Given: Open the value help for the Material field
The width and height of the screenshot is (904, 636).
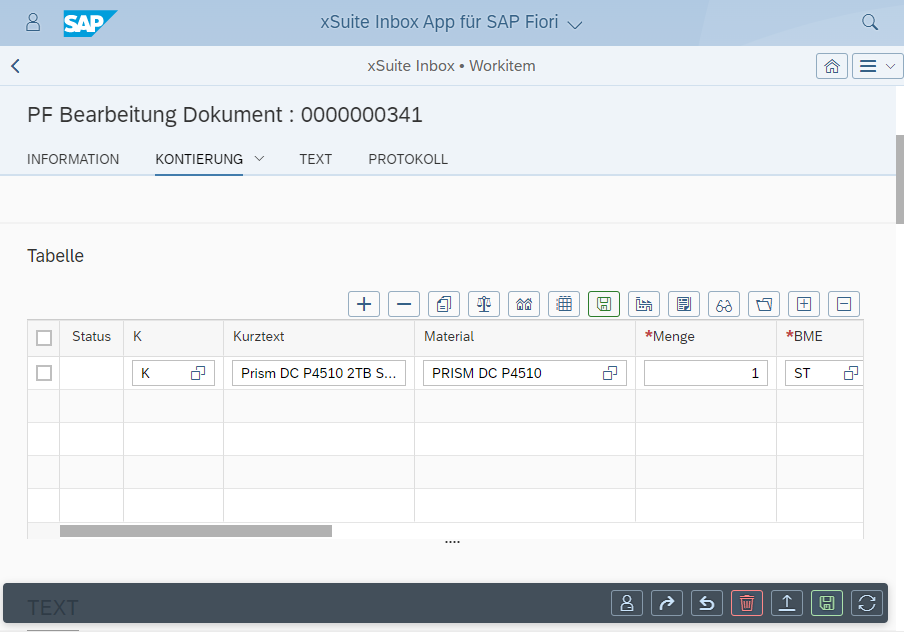Looking at the screenshot, I should coord(609,372).
